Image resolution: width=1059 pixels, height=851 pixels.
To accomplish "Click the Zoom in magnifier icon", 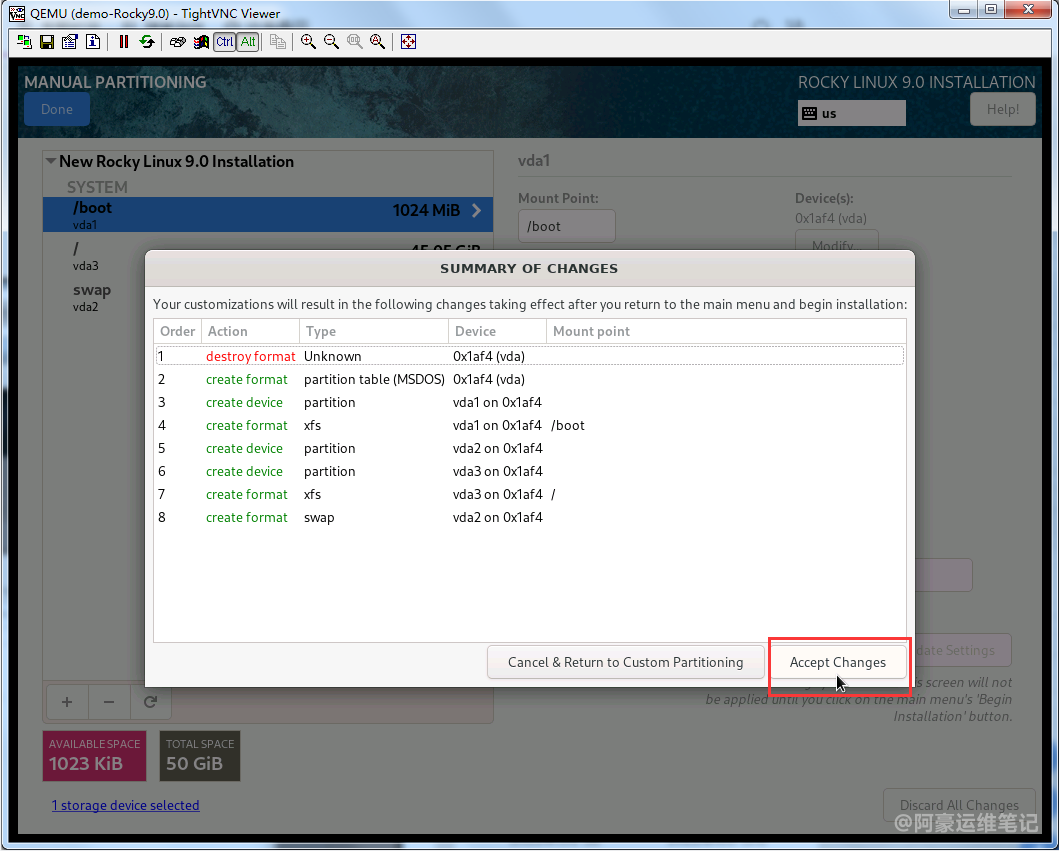I will click(x=308, y=42).
